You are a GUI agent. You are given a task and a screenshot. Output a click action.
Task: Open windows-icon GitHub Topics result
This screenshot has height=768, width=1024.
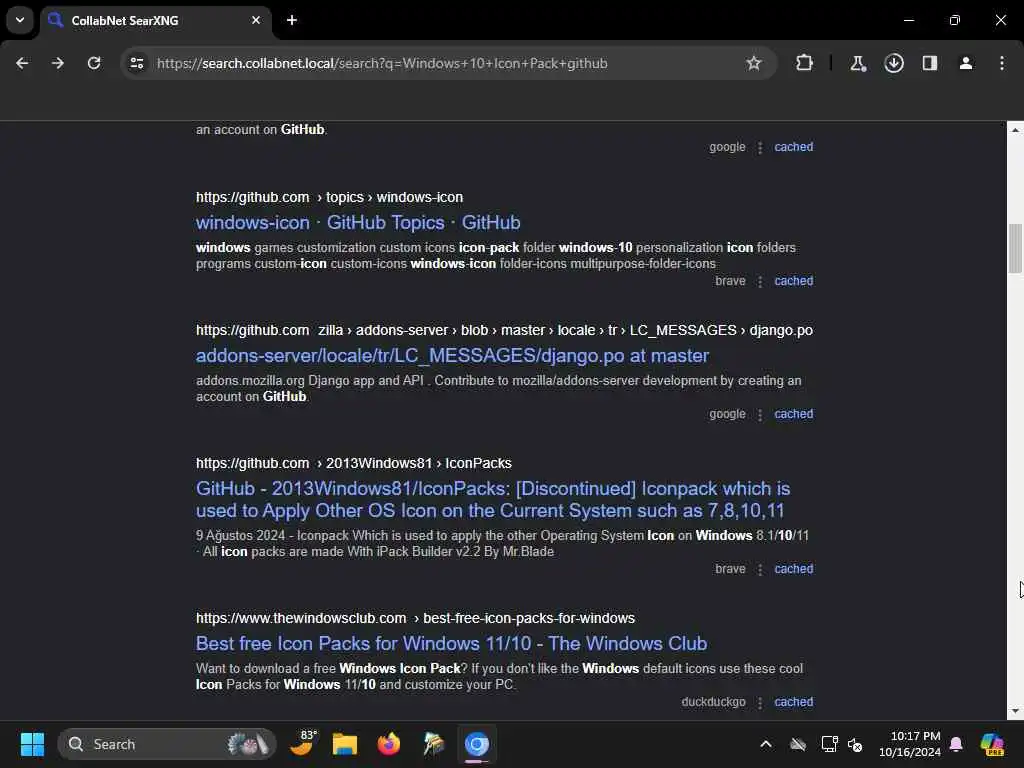pos(358,223)
